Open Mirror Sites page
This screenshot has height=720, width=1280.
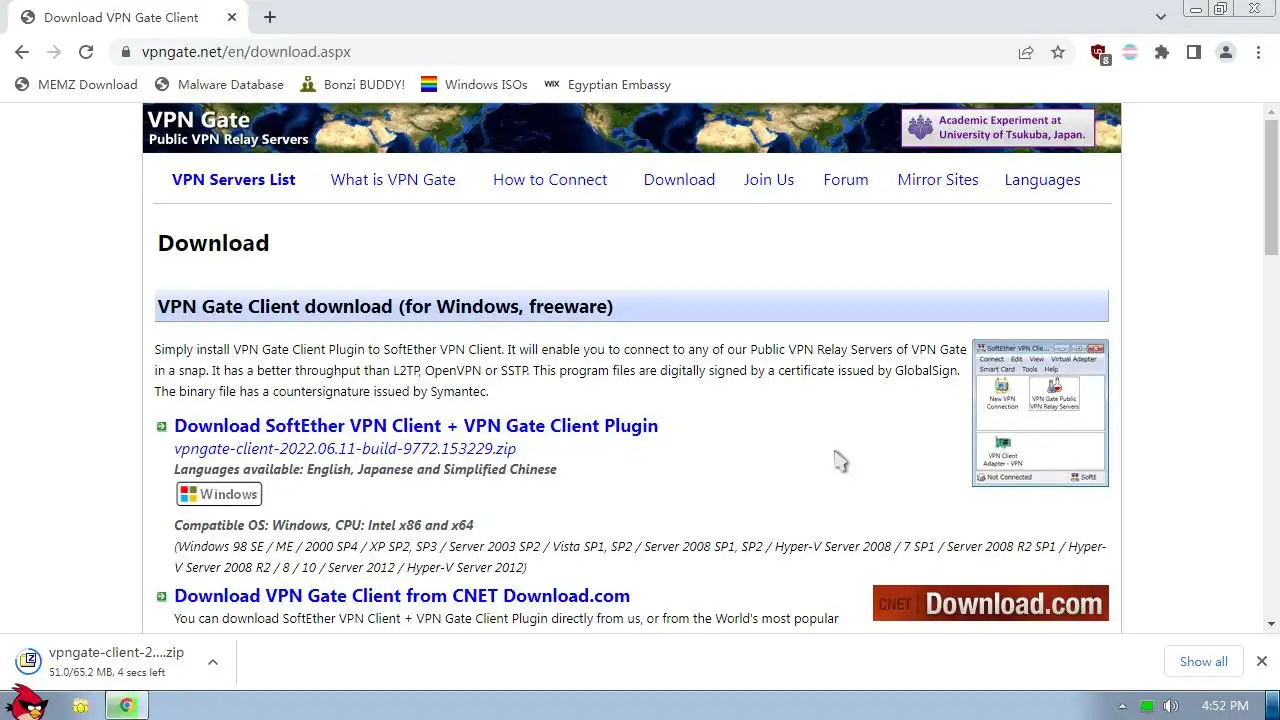click(x=938, y=180)
